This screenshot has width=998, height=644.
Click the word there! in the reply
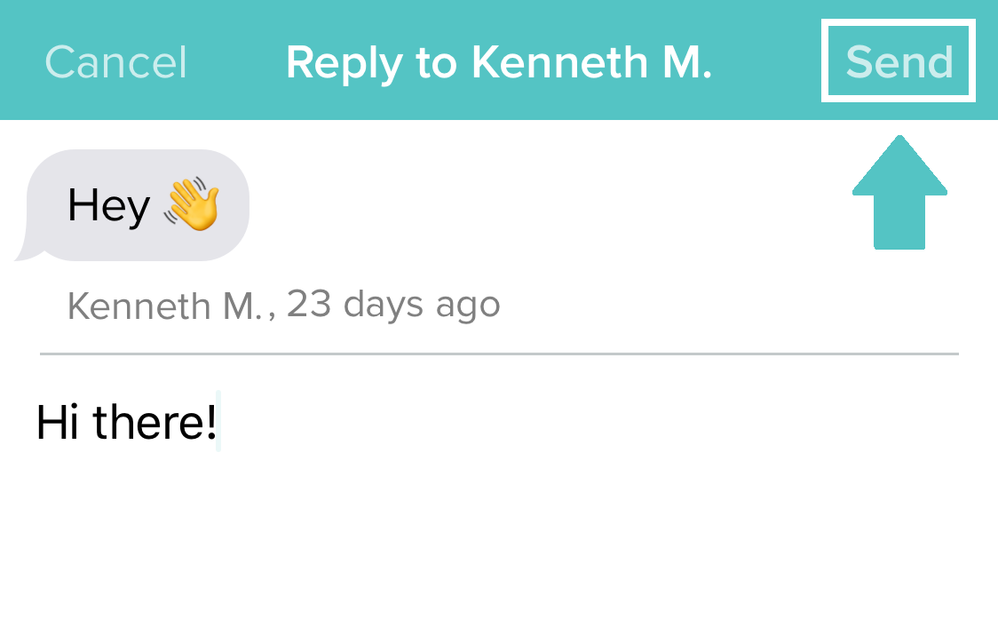click(x=155, y=423)
